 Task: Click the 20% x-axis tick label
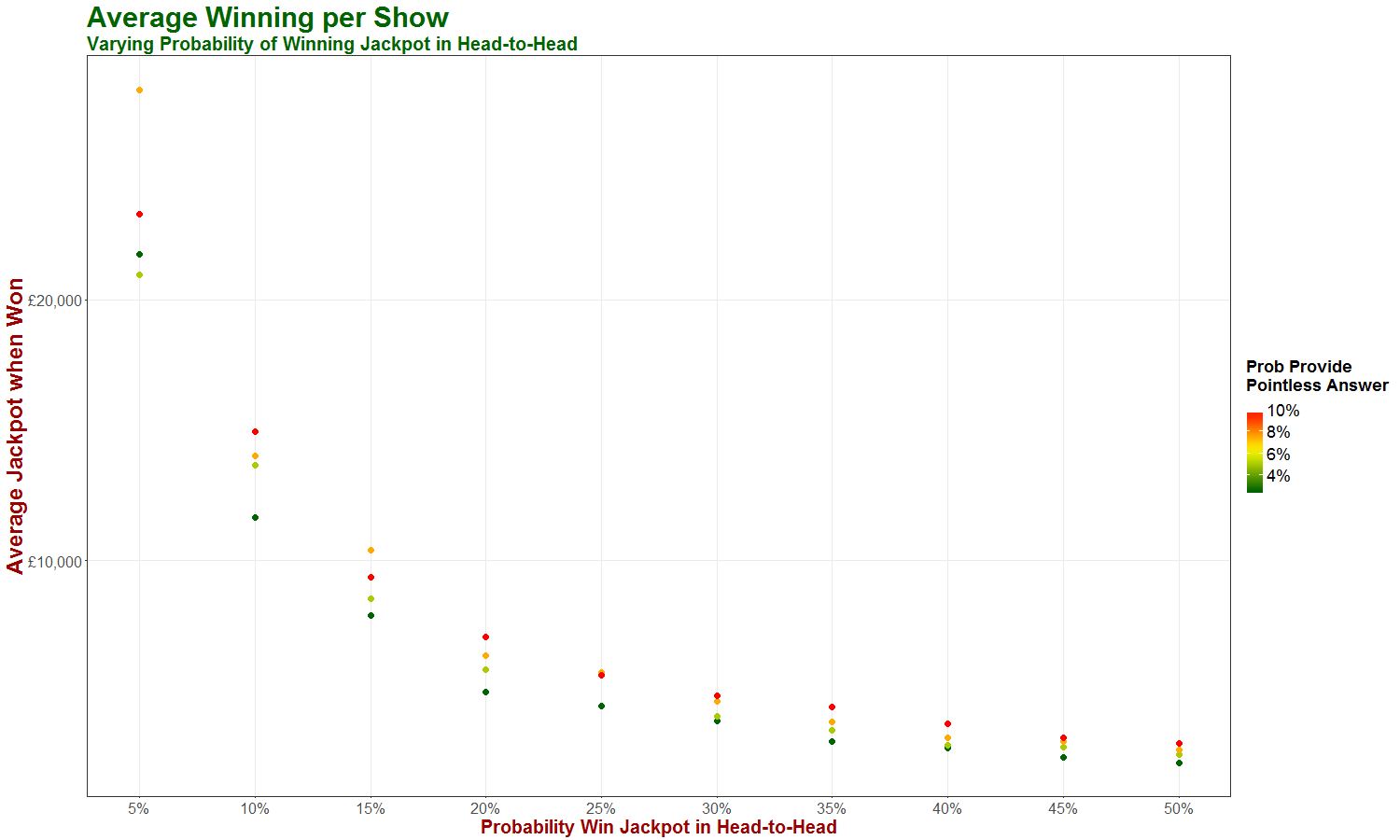click(x=485, y=809)
